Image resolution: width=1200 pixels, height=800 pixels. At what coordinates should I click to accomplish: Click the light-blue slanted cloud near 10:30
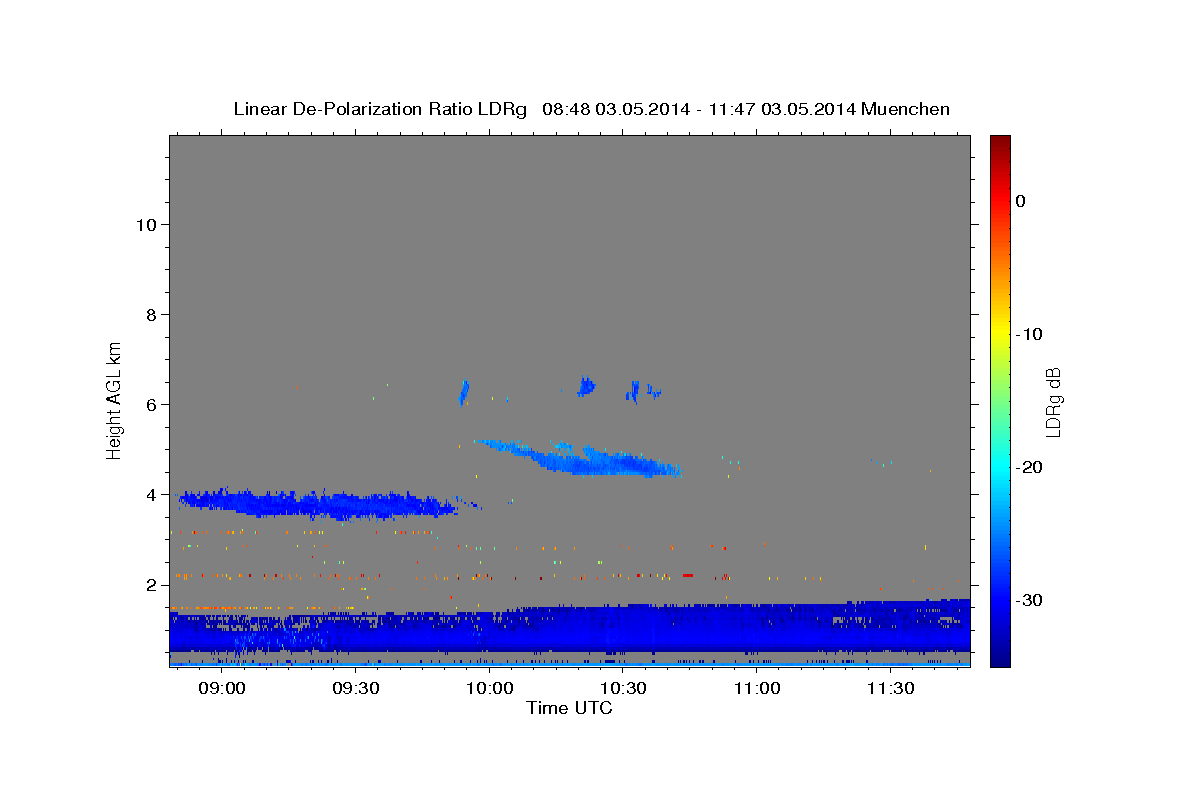580,457
